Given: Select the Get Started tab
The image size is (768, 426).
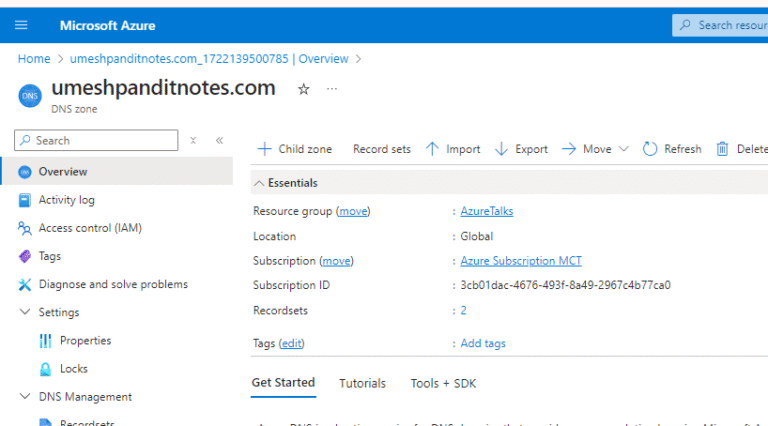Looking at the screenshot, I should [x=283, y=382].
